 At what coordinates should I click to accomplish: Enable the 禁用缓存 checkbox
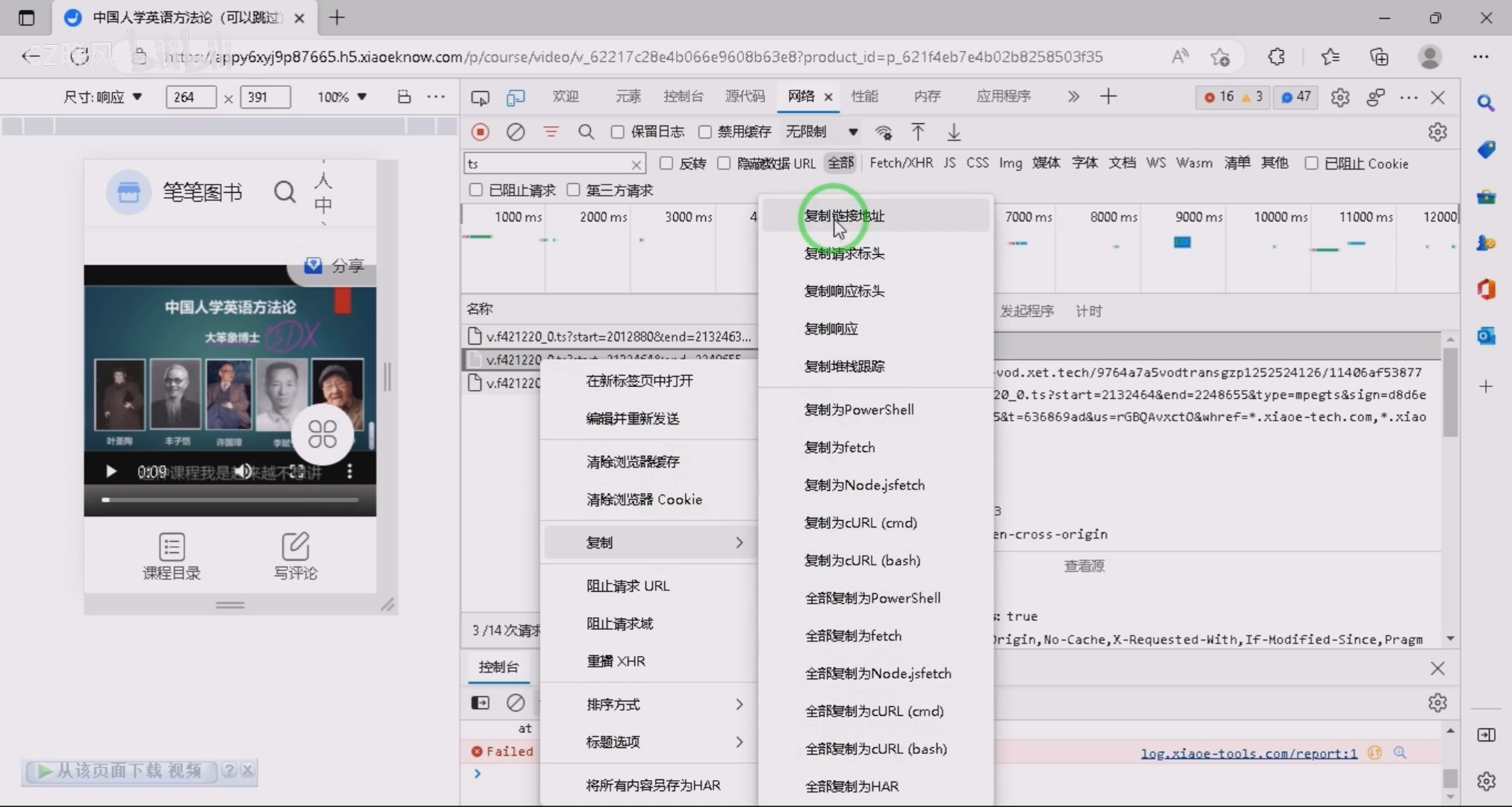pos(704,131)
